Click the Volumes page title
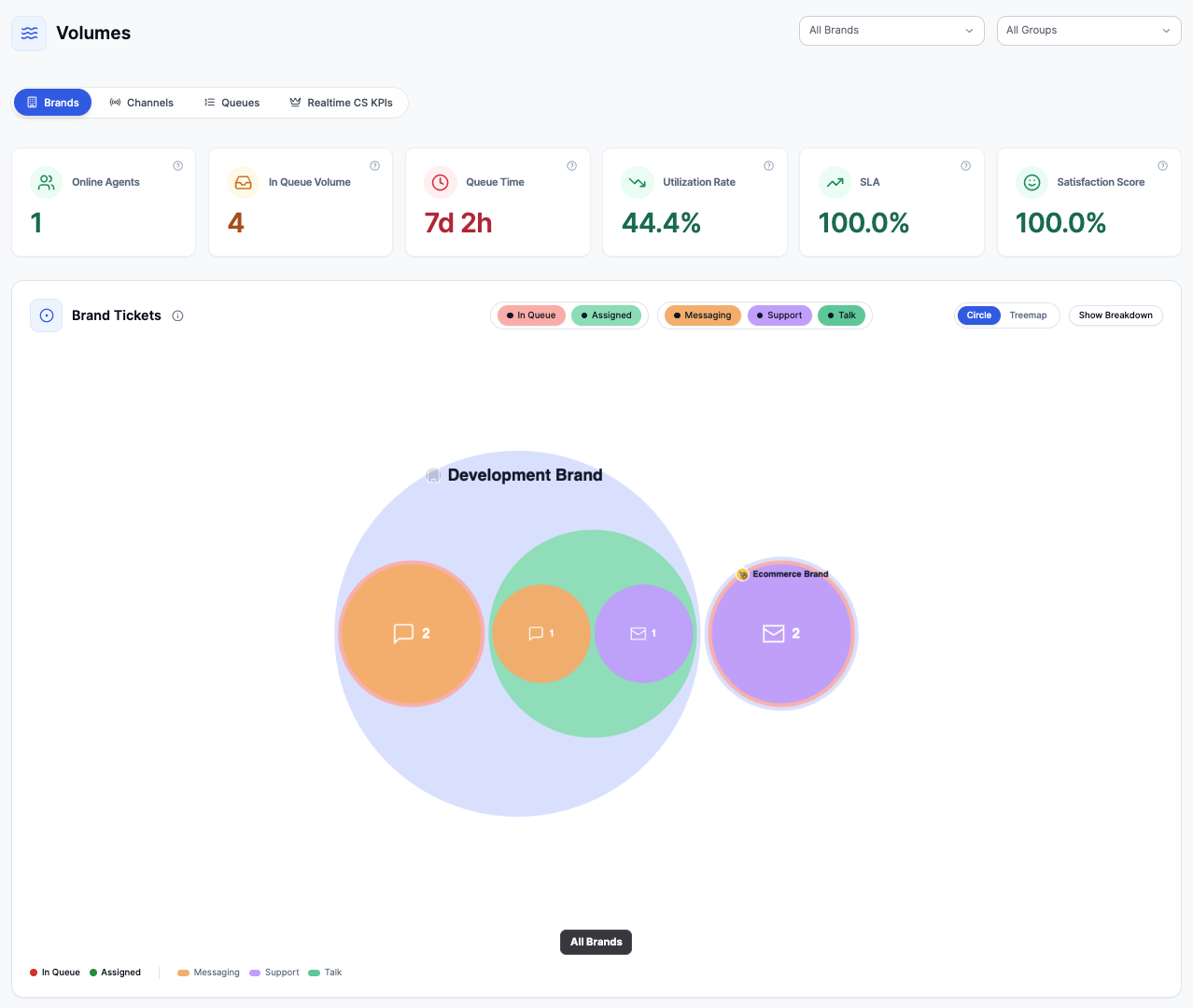1193x1008 pixels. (93, 33)
